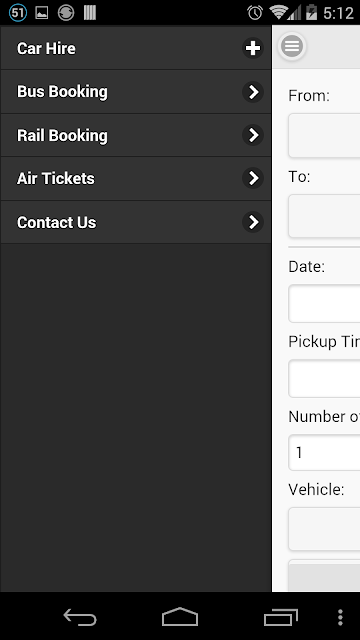Tap the Bus Booking chevron arrow
Screen dimensions: 360x640
(253, 92)
